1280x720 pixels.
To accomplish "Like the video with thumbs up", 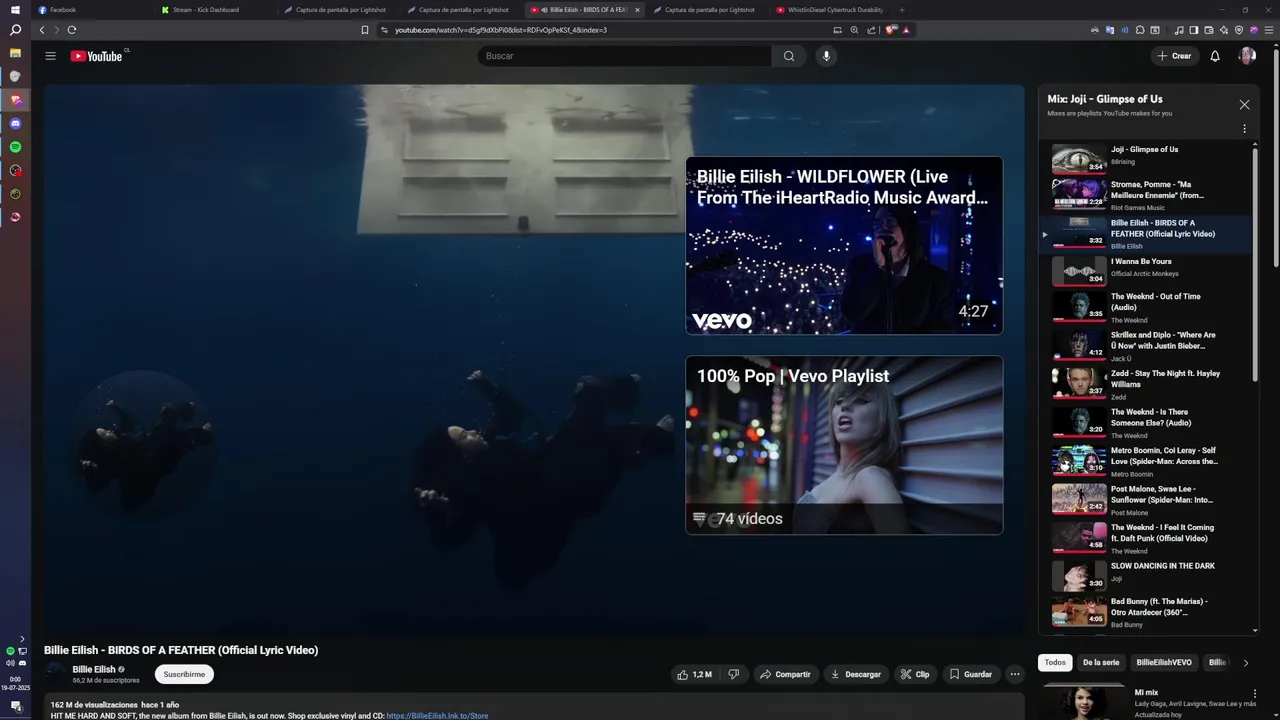I will pos(694,674).
